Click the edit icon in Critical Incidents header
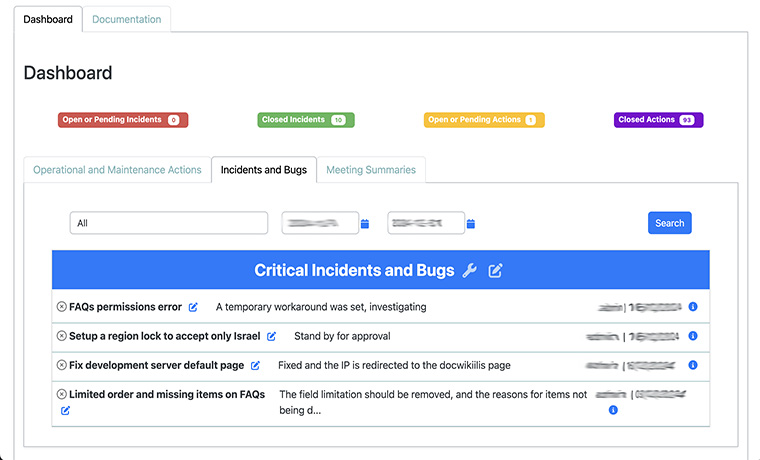The width and height of the screenshot is (760, 460). (x=495, y=271)
